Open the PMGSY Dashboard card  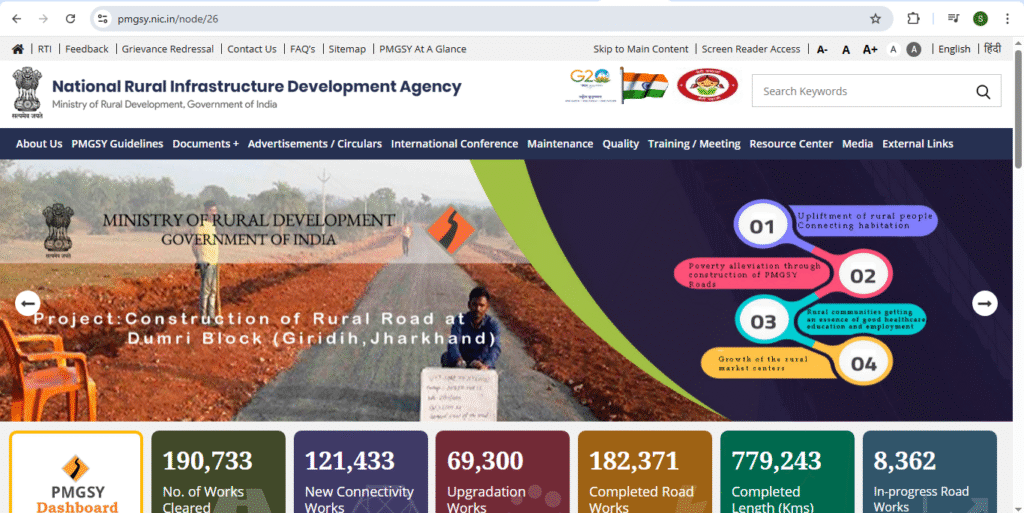[x=76, y=472]
